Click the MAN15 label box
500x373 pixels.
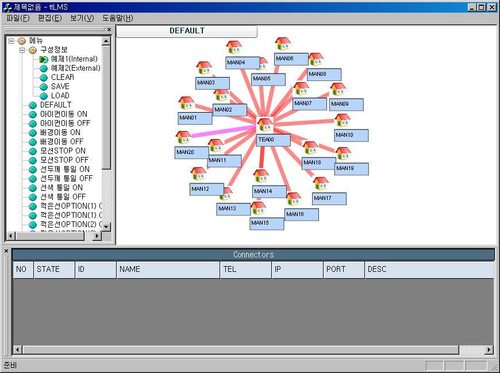(x=267, y=223)
